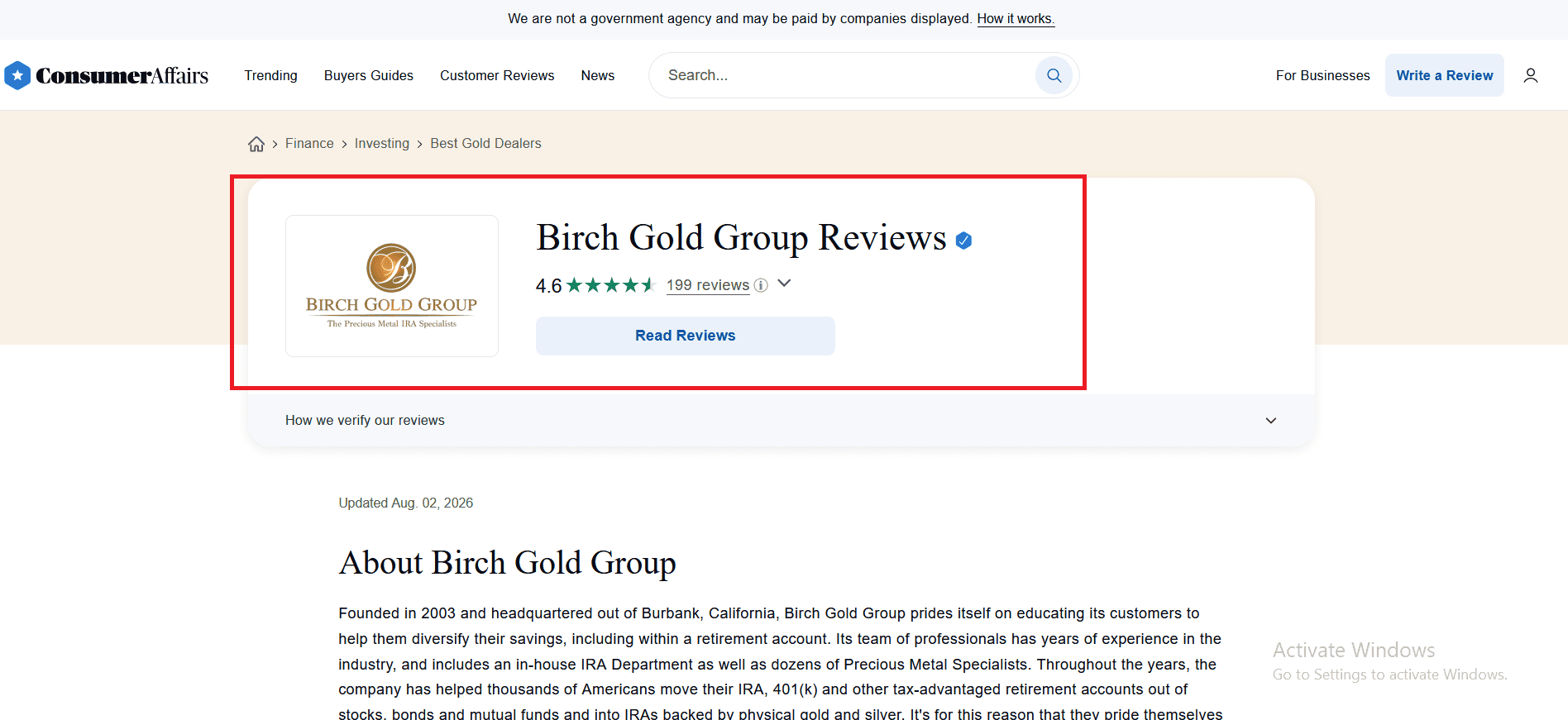Screen dimensions: 1568x720
Task: Open the News menu
Action: (598, 75)
